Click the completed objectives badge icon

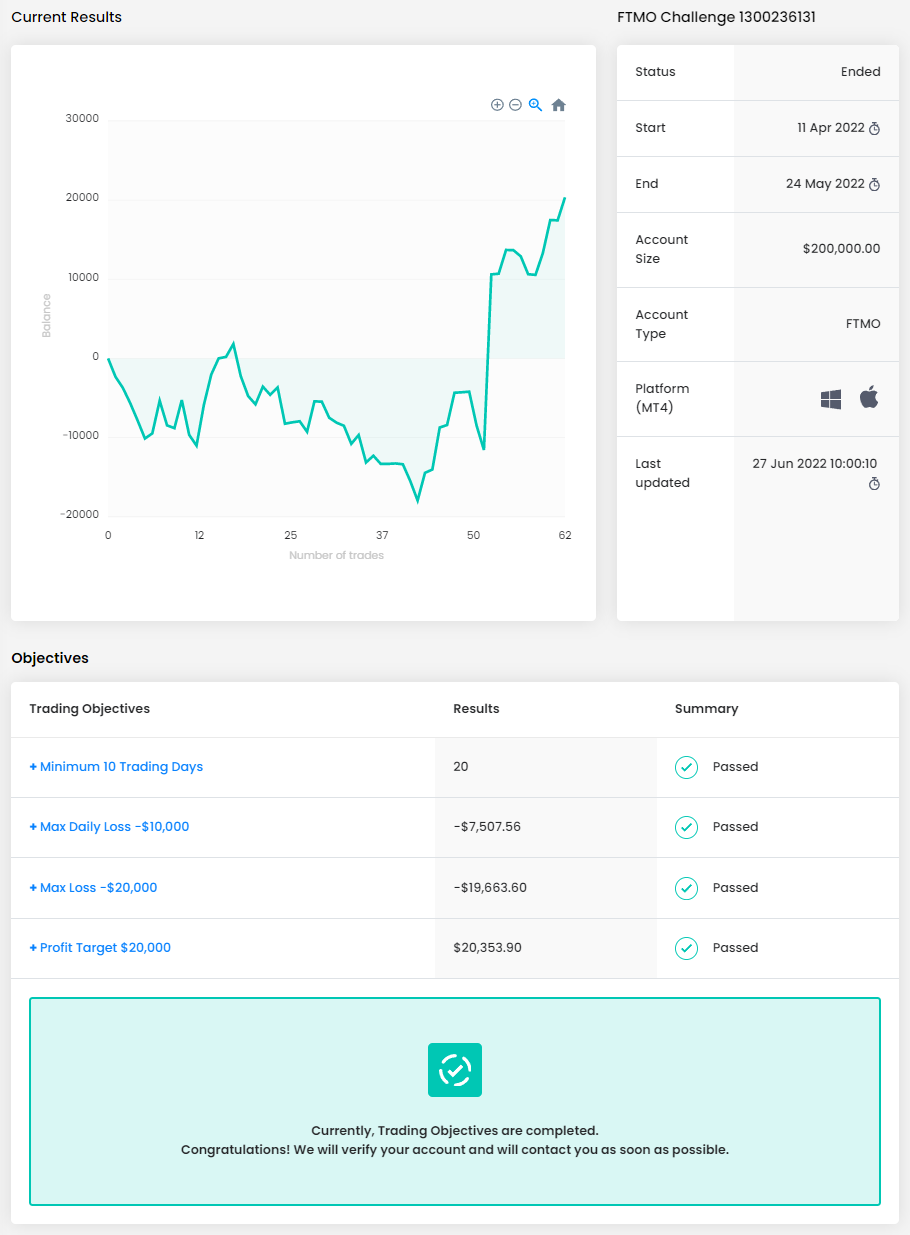click(x=455, y=1070)
